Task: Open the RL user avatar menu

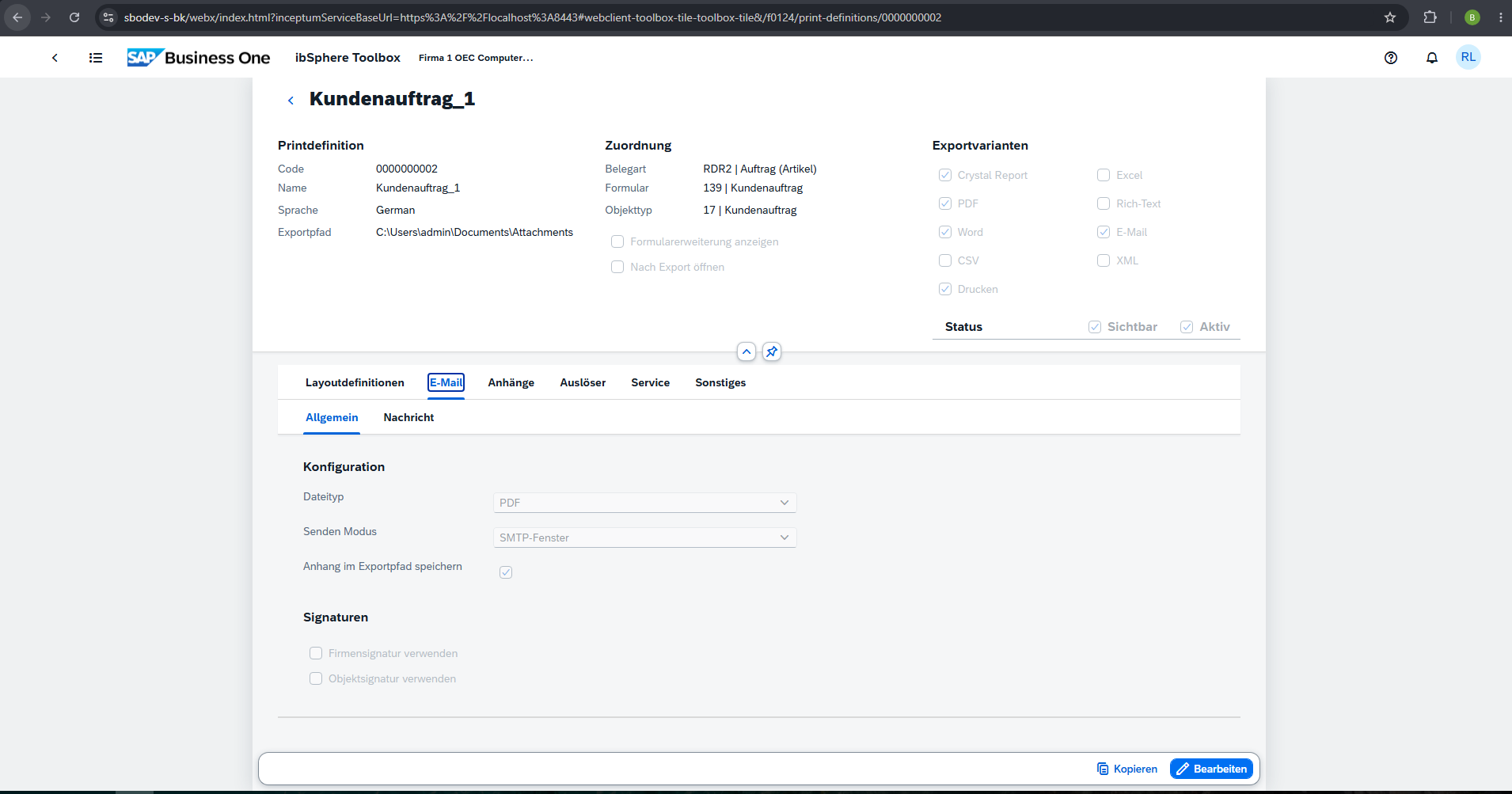Action: [1468, 57]
